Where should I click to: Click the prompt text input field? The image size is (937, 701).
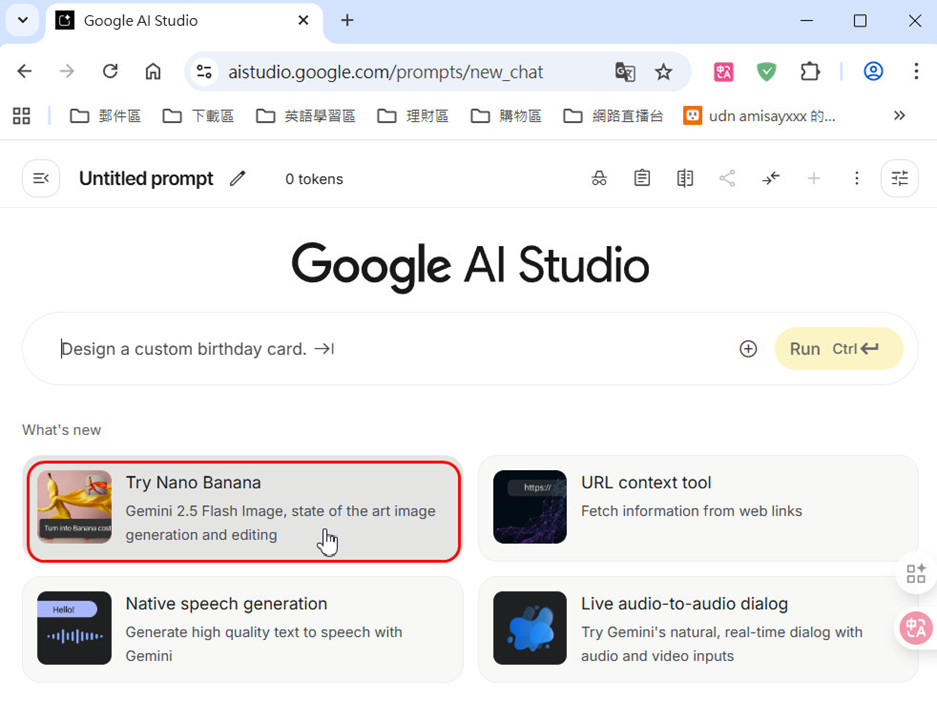point(394,349)
